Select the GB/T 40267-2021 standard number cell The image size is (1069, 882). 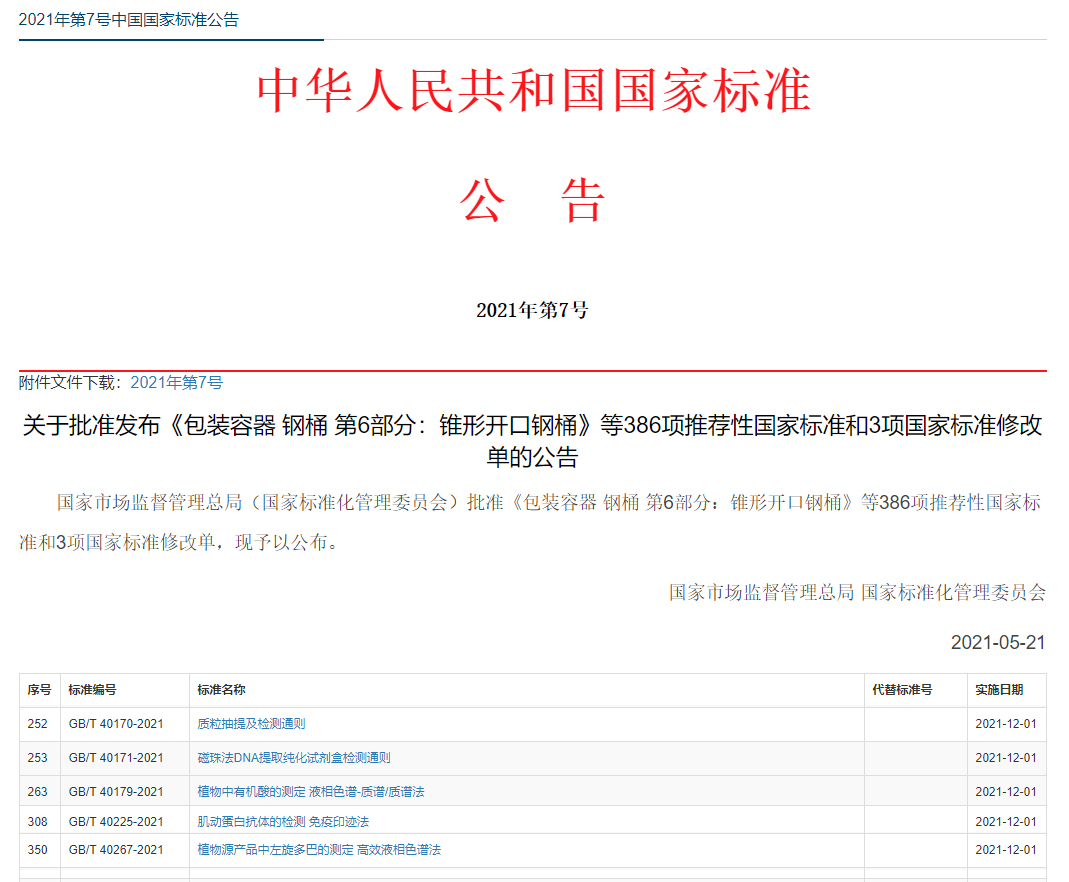116,850
